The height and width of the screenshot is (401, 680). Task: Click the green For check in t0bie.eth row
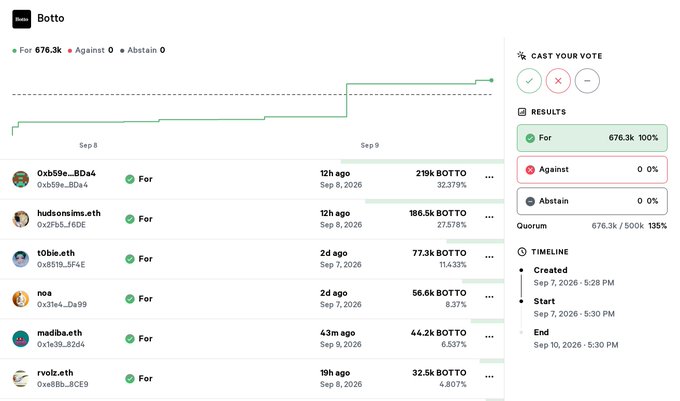pos(130,259)
